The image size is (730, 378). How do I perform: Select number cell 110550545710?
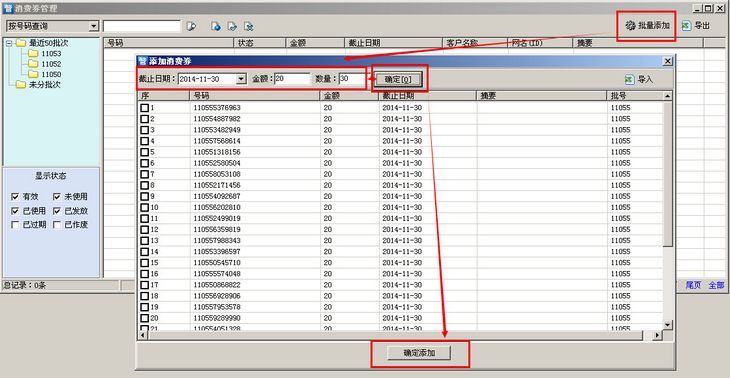[217, 263]
